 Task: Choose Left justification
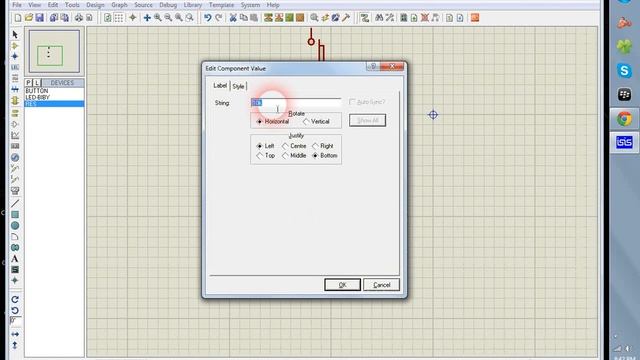click(x=265, y=146)
